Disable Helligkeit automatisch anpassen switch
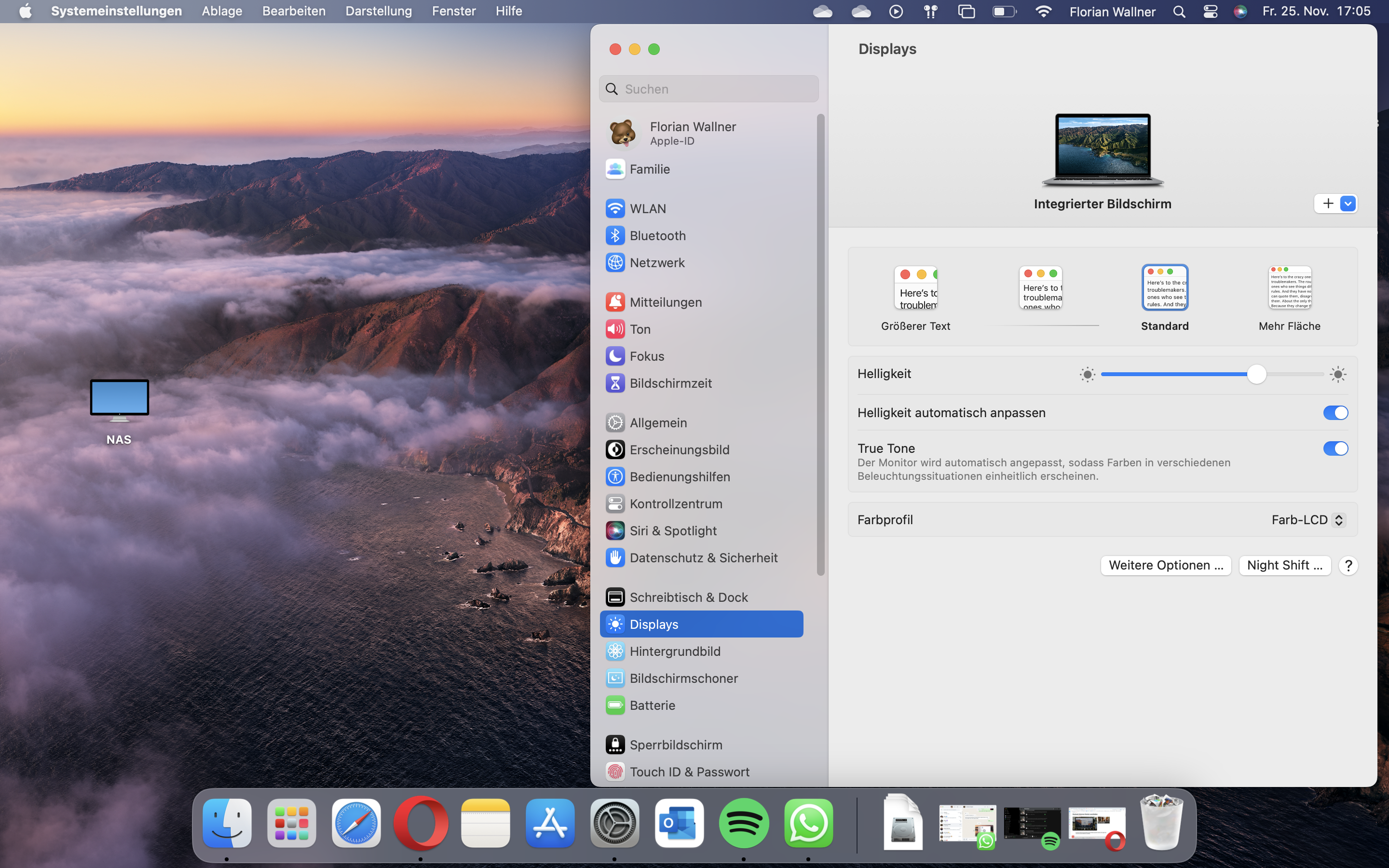The width and height of the screenshot is (1389, 868). click(1335, 413)
